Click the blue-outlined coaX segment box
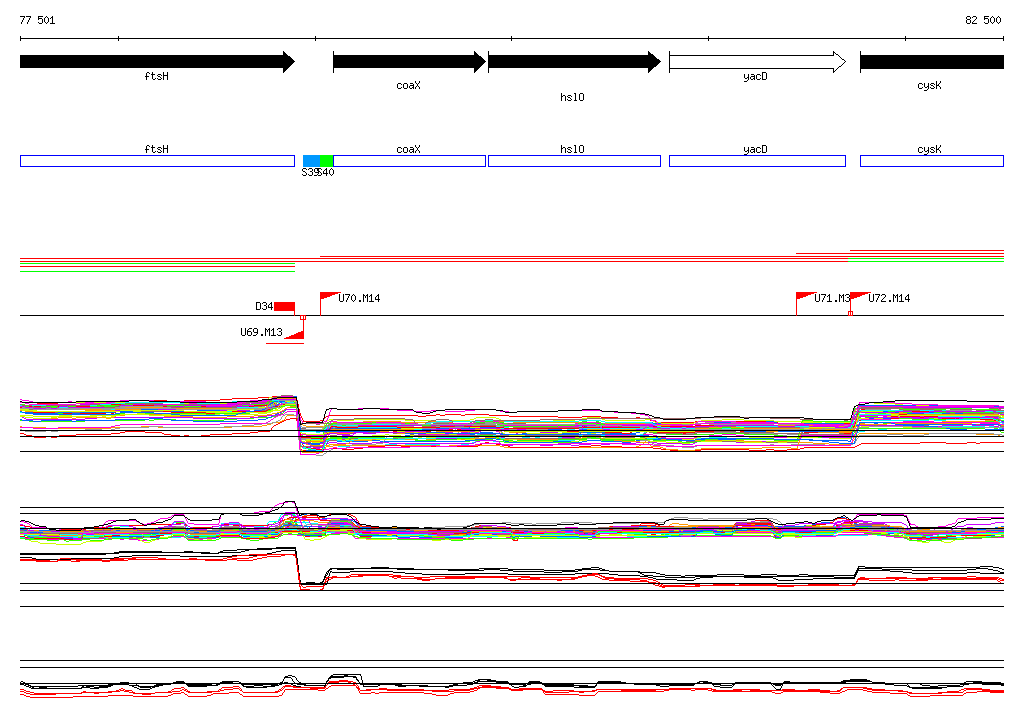 (409, 161)
